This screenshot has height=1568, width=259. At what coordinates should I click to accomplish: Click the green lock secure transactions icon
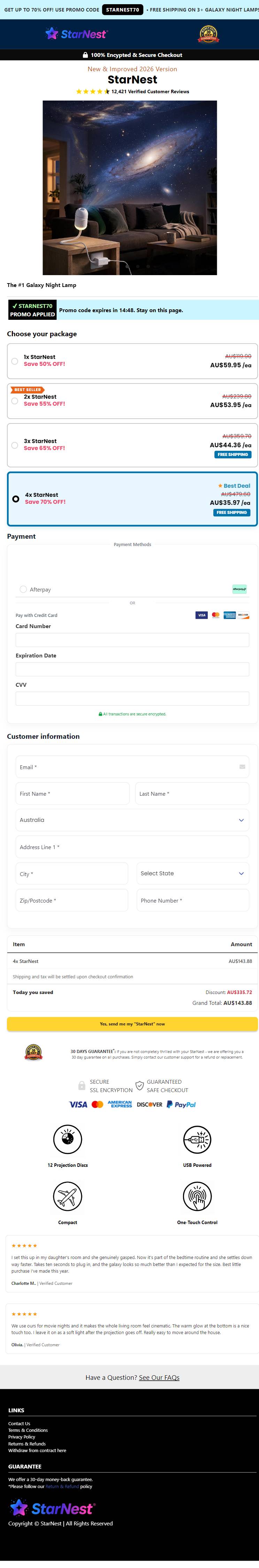[x=100, y=714]
